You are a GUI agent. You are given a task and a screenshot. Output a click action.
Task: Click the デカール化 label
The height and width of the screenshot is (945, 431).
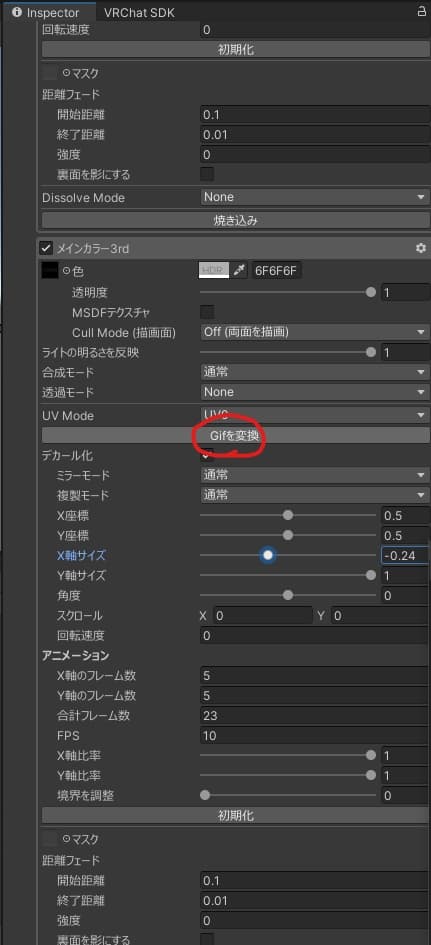pyautogui.click(x=68, y=456)
